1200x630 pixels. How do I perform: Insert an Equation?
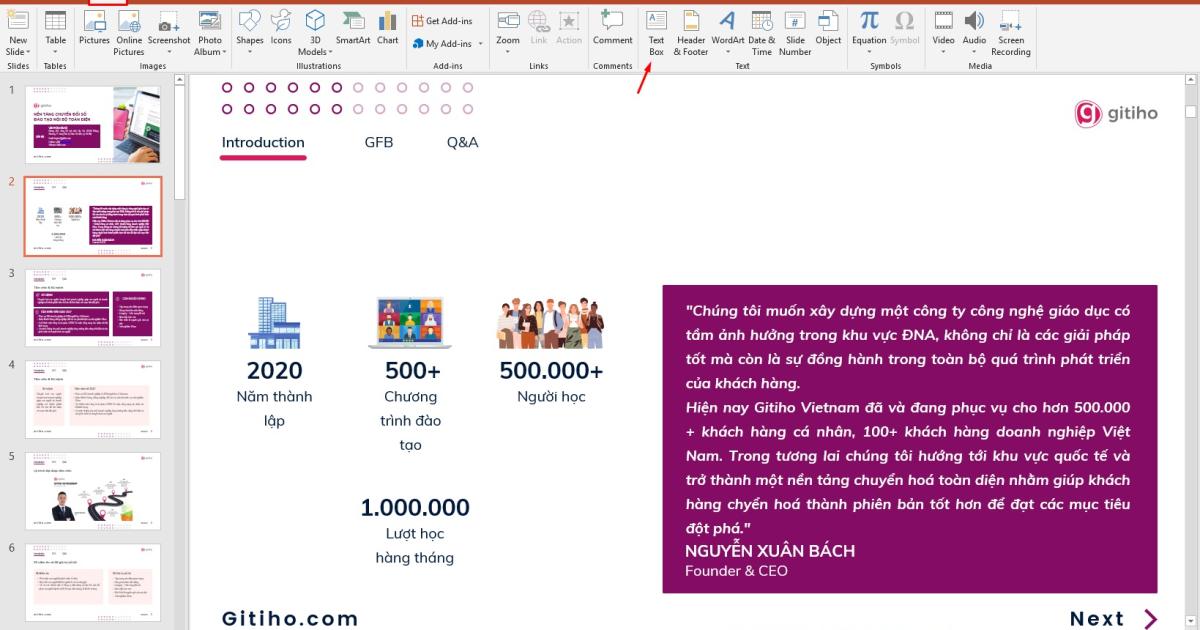[x=868, y=27]
